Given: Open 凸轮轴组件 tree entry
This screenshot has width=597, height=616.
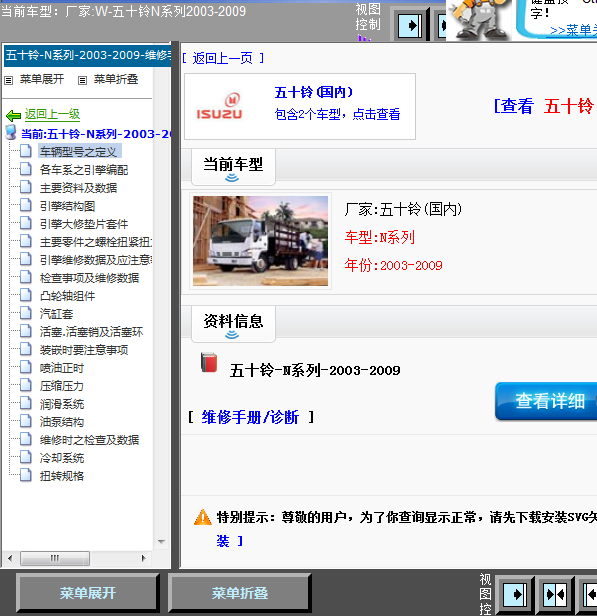Looking at the screenshot, I should point(68,296).
